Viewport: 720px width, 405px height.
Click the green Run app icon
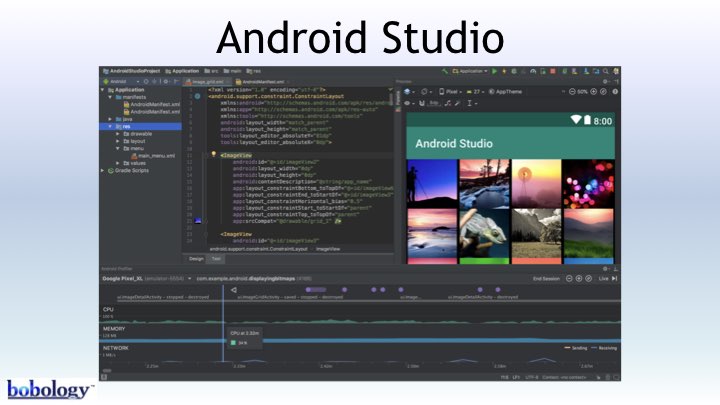pyautogui.click(x=494, y=71)
